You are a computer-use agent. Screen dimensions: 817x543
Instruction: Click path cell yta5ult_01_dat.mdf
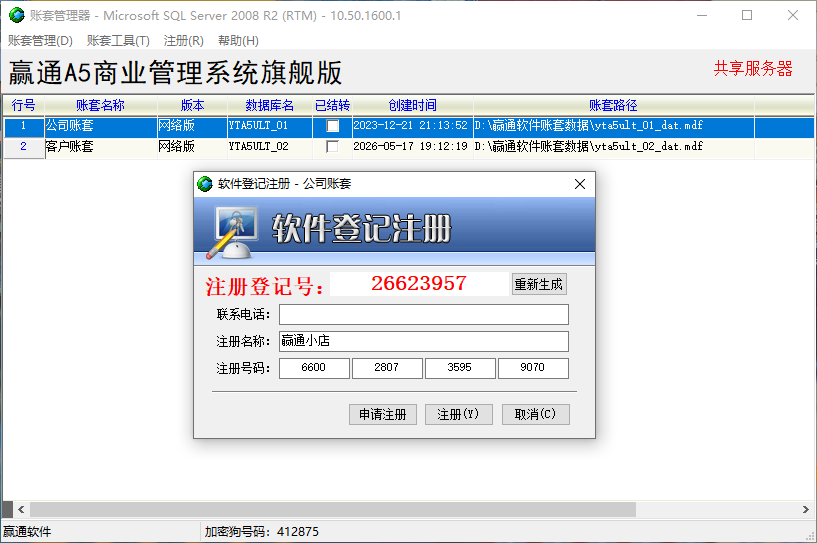point(613,126)
